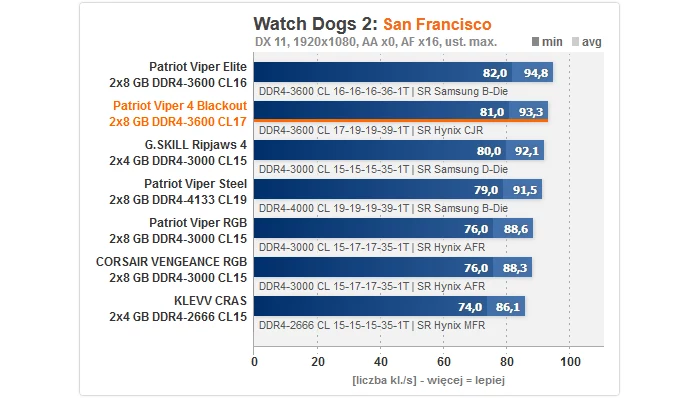
Task: Click the light gray avg legend square
Action: 575,42
